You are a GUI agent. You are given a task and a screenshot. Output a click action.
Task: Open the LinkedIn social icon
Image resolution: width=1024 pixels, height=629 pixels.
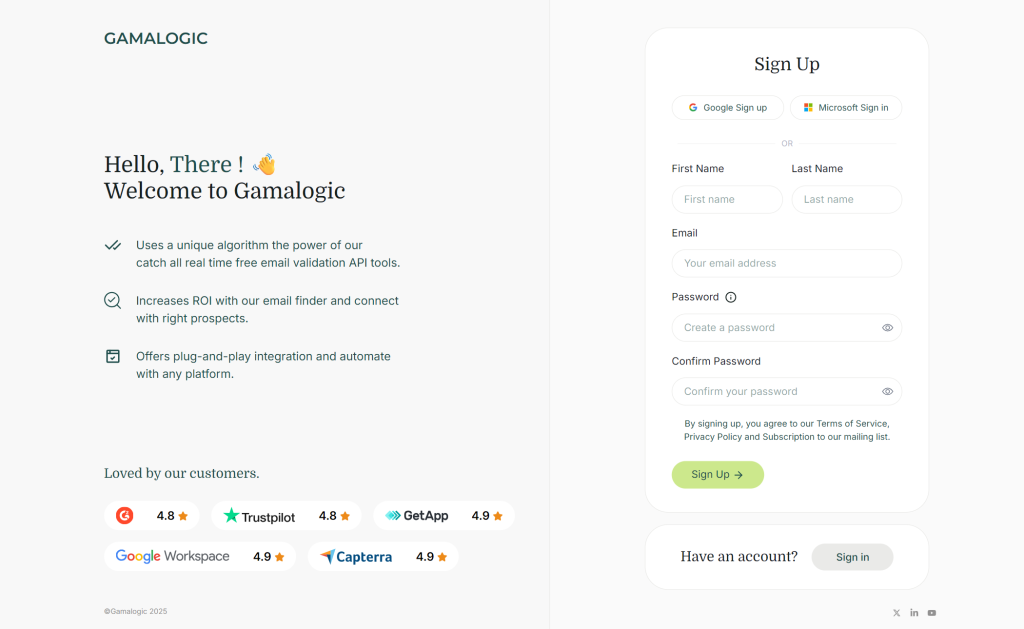tap(914, 613)
